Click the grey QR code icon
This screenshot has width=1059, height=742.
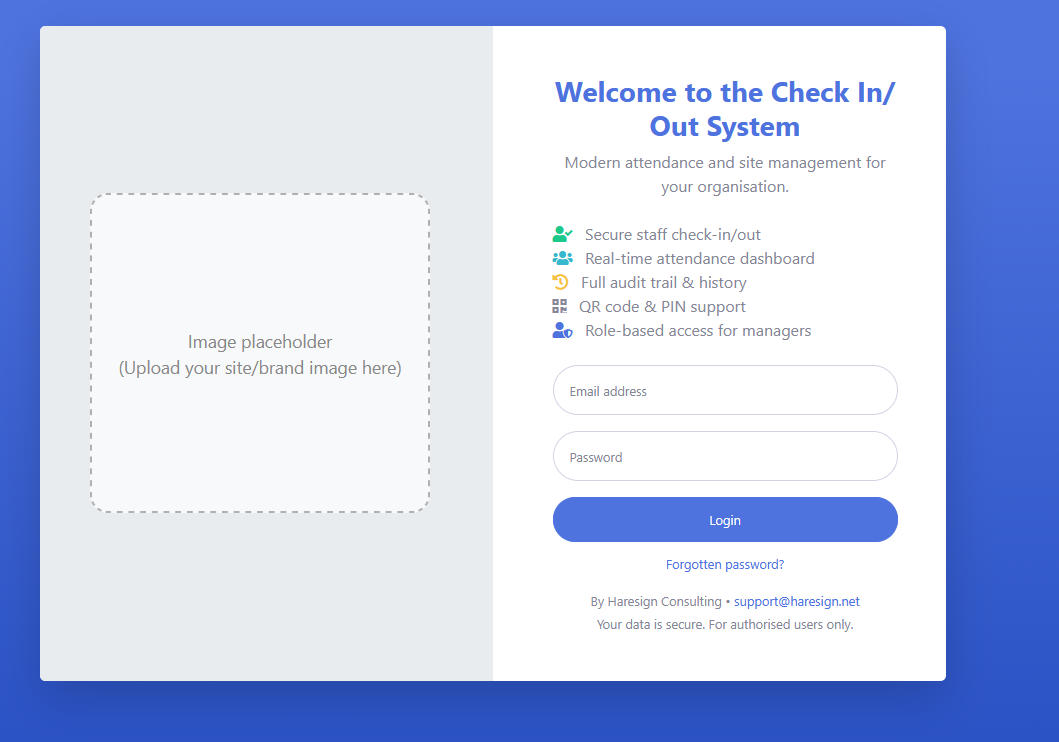point(559,307)
